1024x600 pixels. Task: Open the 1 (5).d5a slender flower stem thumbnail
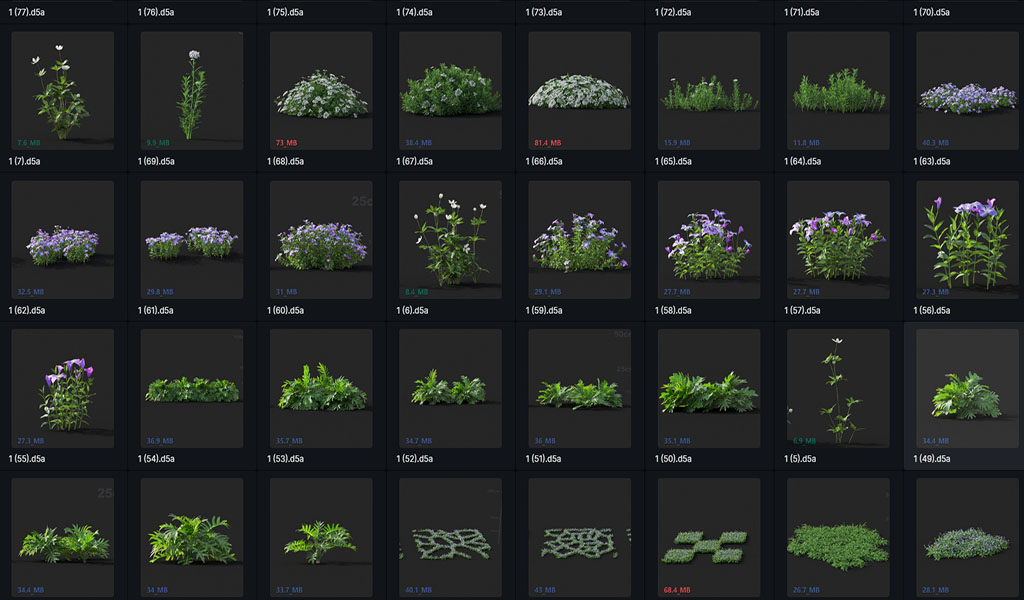[837, 388]
